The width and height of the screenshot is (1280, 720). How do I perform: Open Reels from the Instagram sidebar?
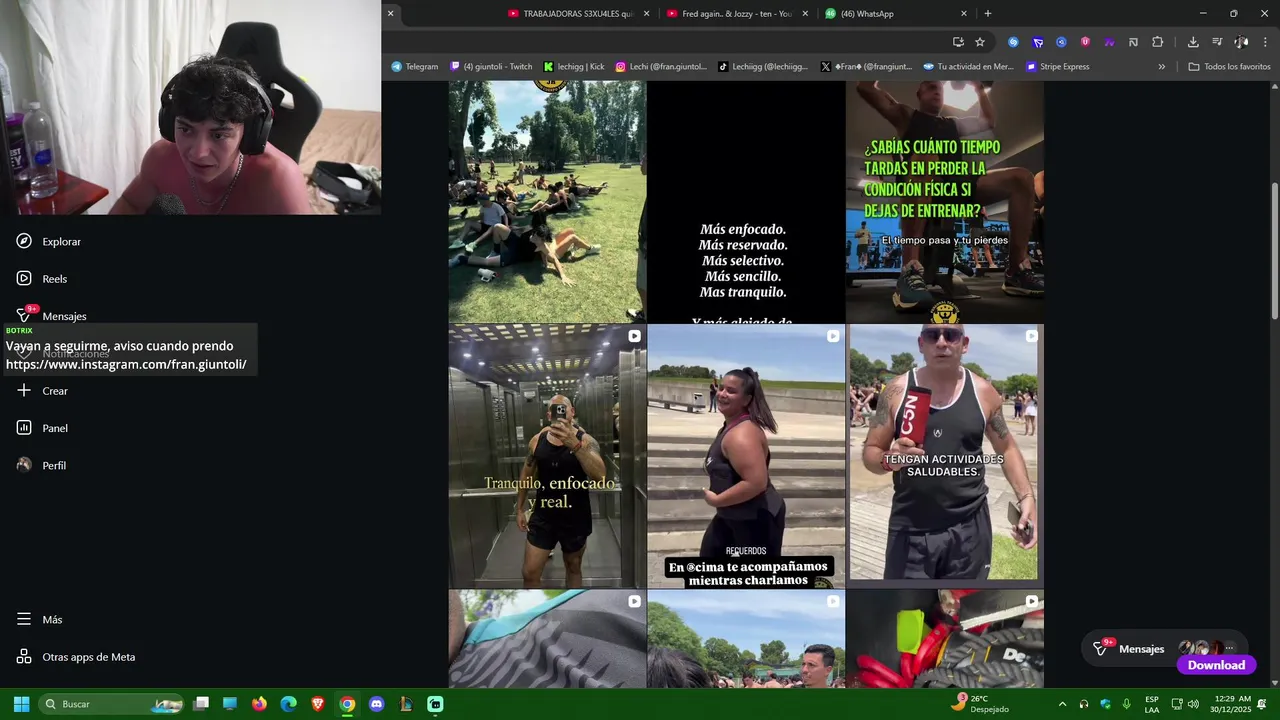point(42,279)
